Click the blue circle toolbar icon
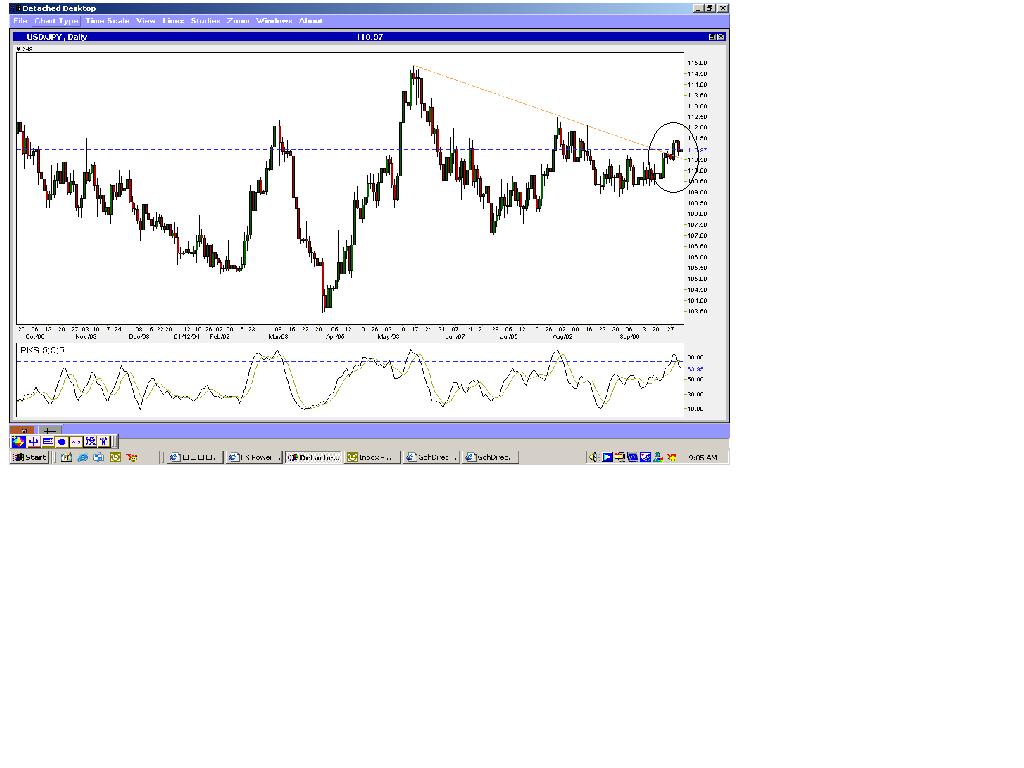Image resolution: width=1024 pixels, height=768 pixels. [61, 441]
